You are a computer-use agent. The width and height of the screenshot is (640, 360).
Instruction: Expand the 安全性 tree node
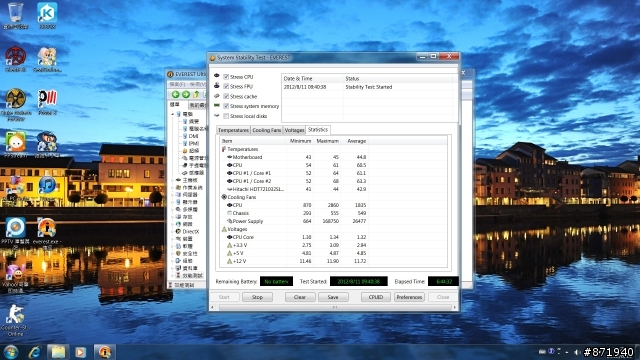click(x=173, y=253)
